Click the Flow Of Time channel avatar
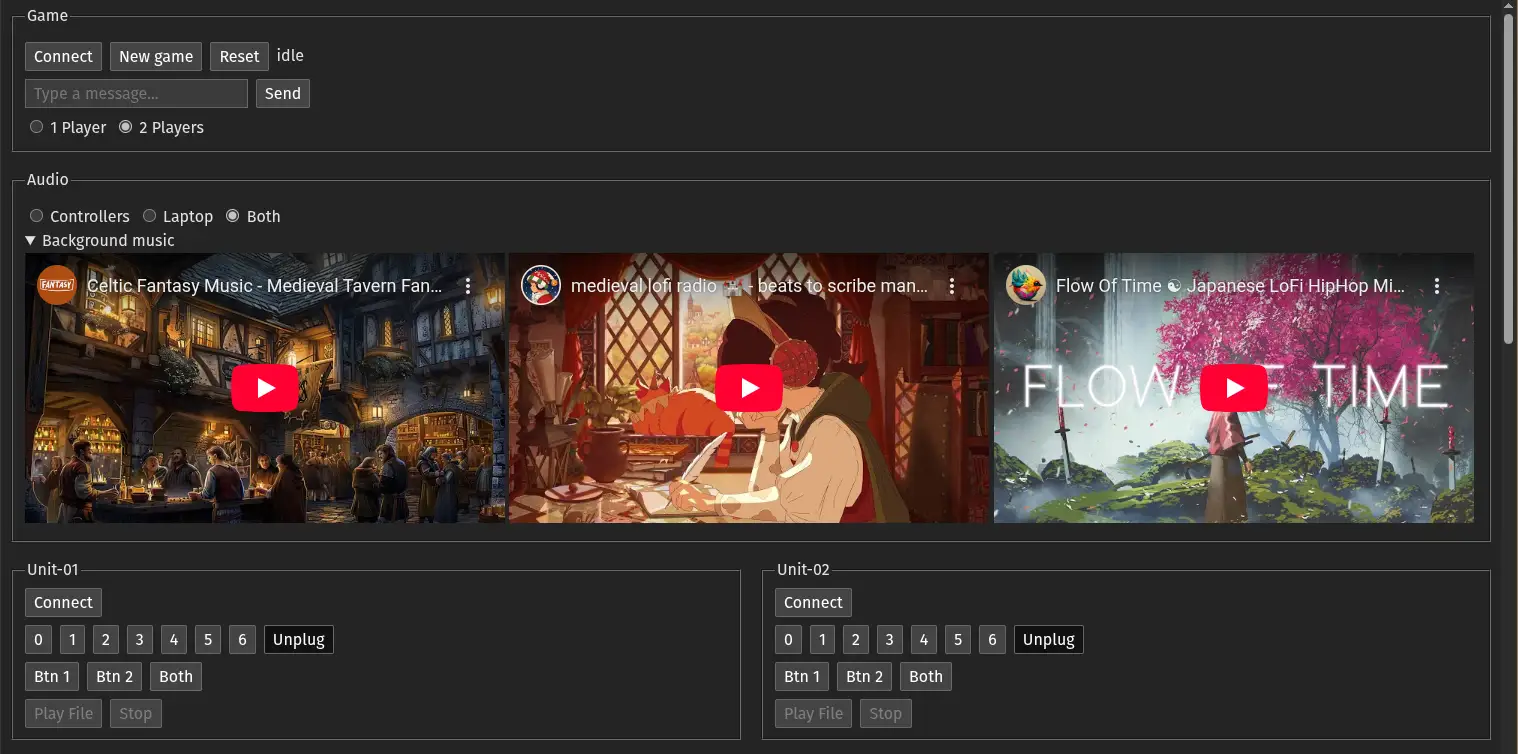The image size is (1518, 754). 1026,285
